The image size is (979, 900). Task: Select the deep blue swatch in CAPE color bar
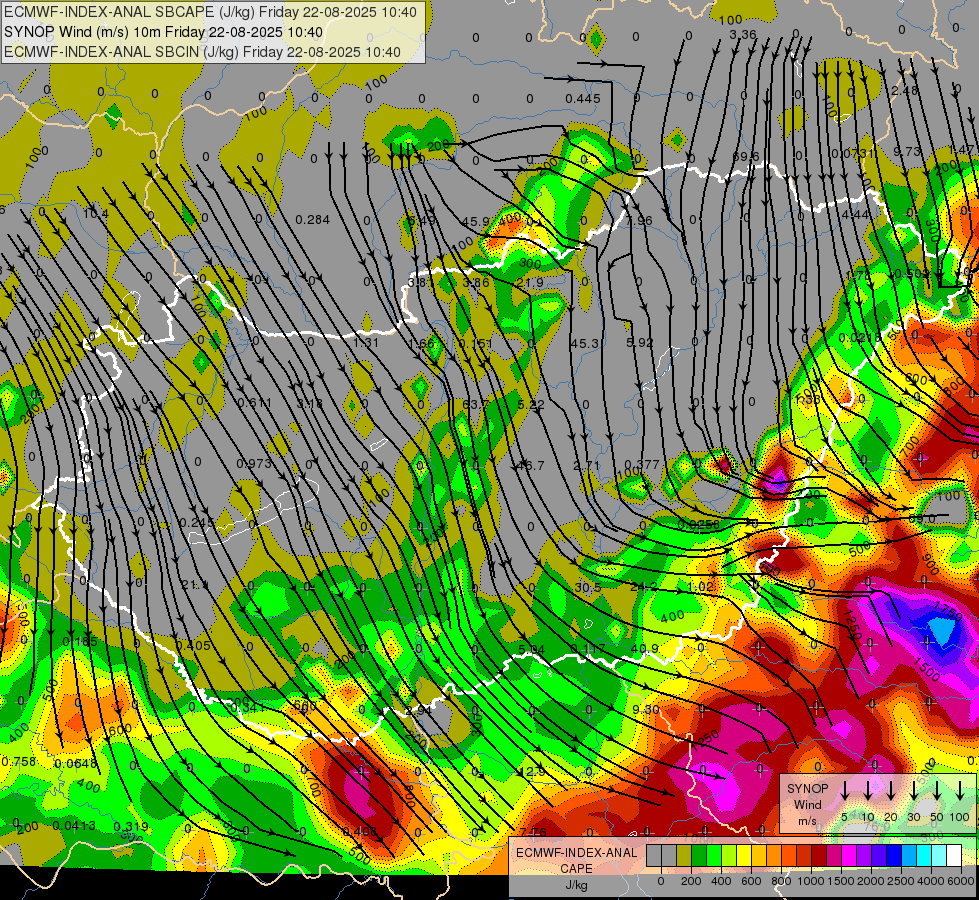coord(894,856)
